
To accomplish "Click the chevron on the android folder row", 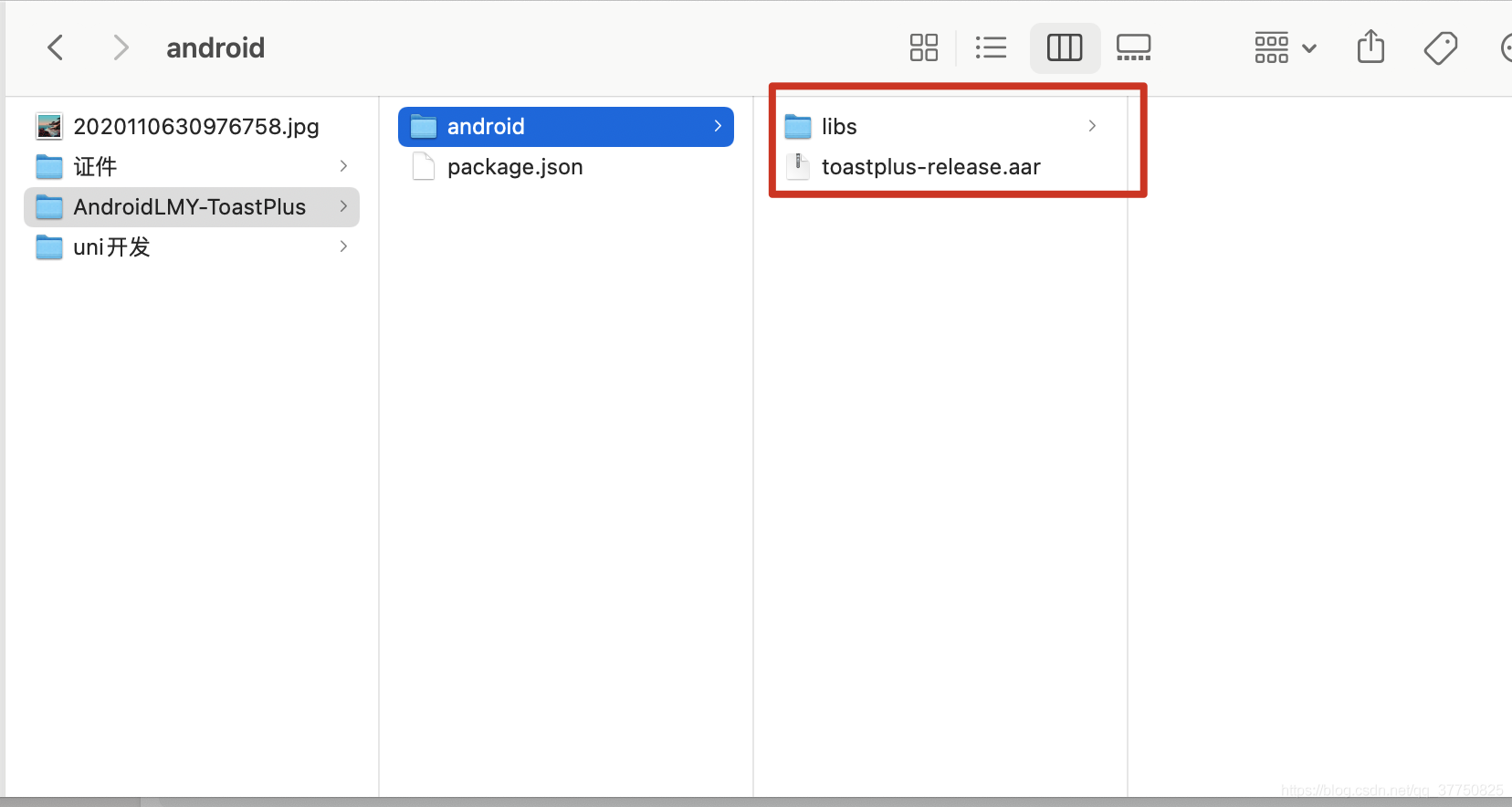I will [718, 126].
